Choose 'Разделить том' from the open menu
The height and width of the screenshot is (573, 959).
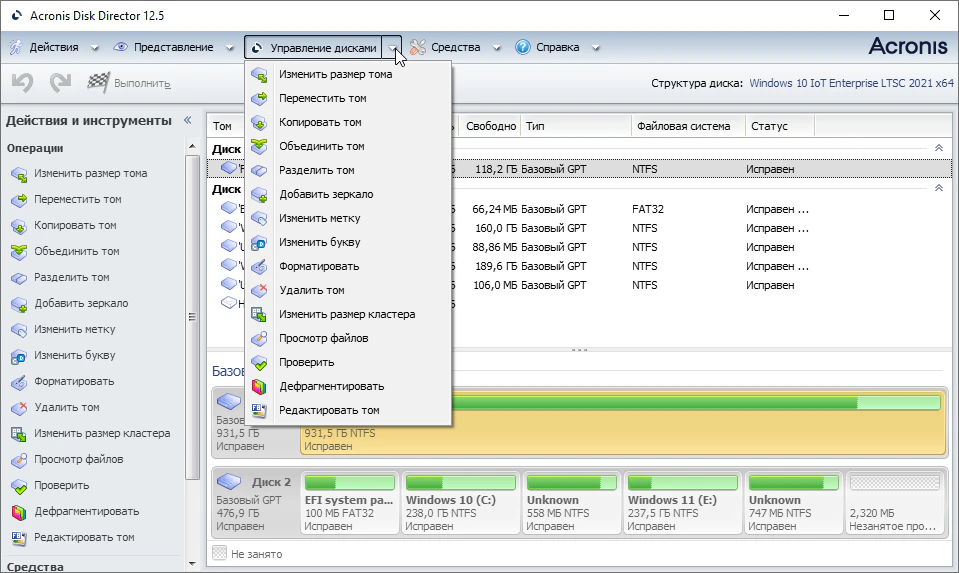pos(316,170)
